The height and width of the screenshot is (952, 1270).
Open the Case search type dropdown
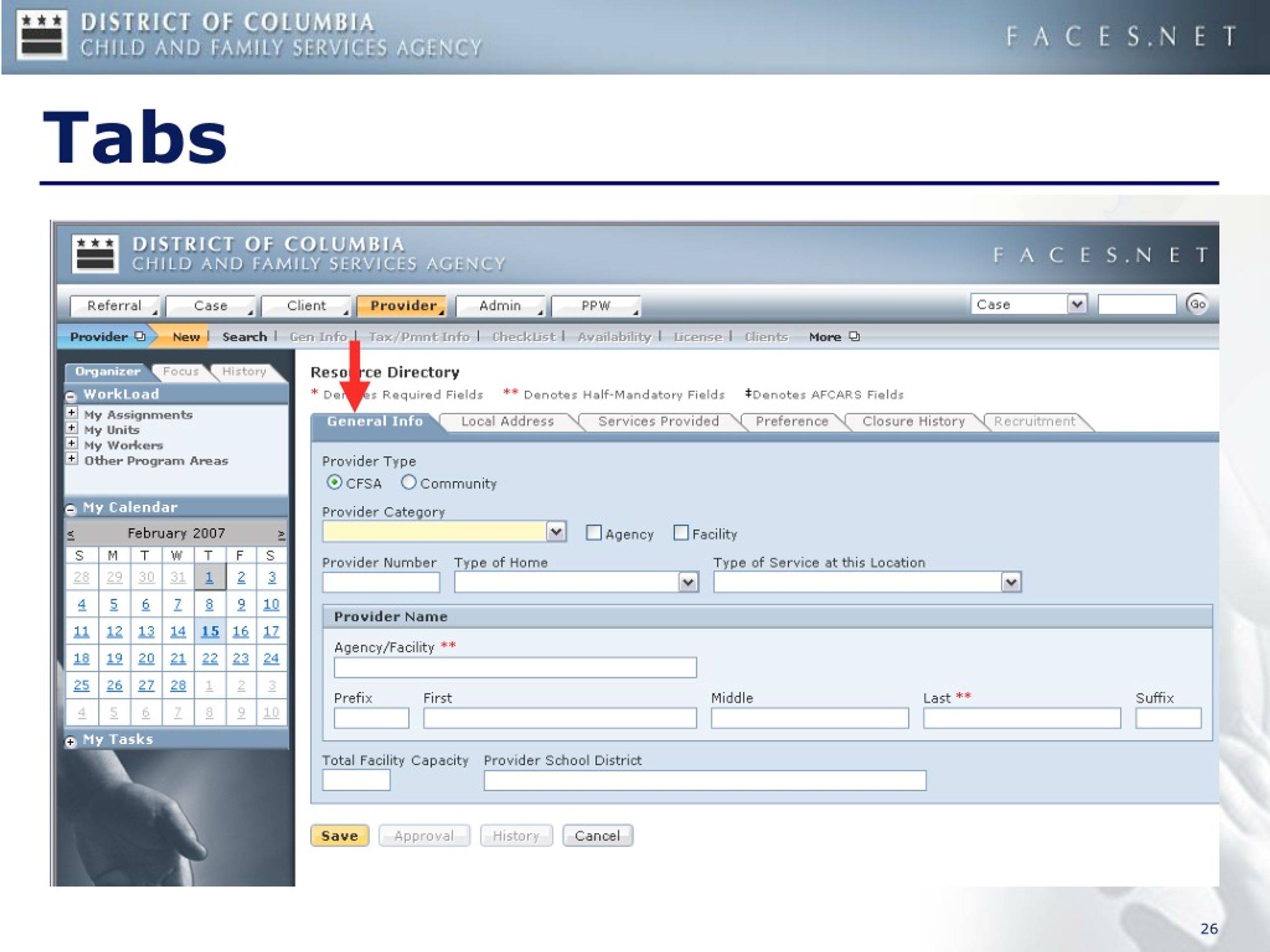(x=1078, y=303)
